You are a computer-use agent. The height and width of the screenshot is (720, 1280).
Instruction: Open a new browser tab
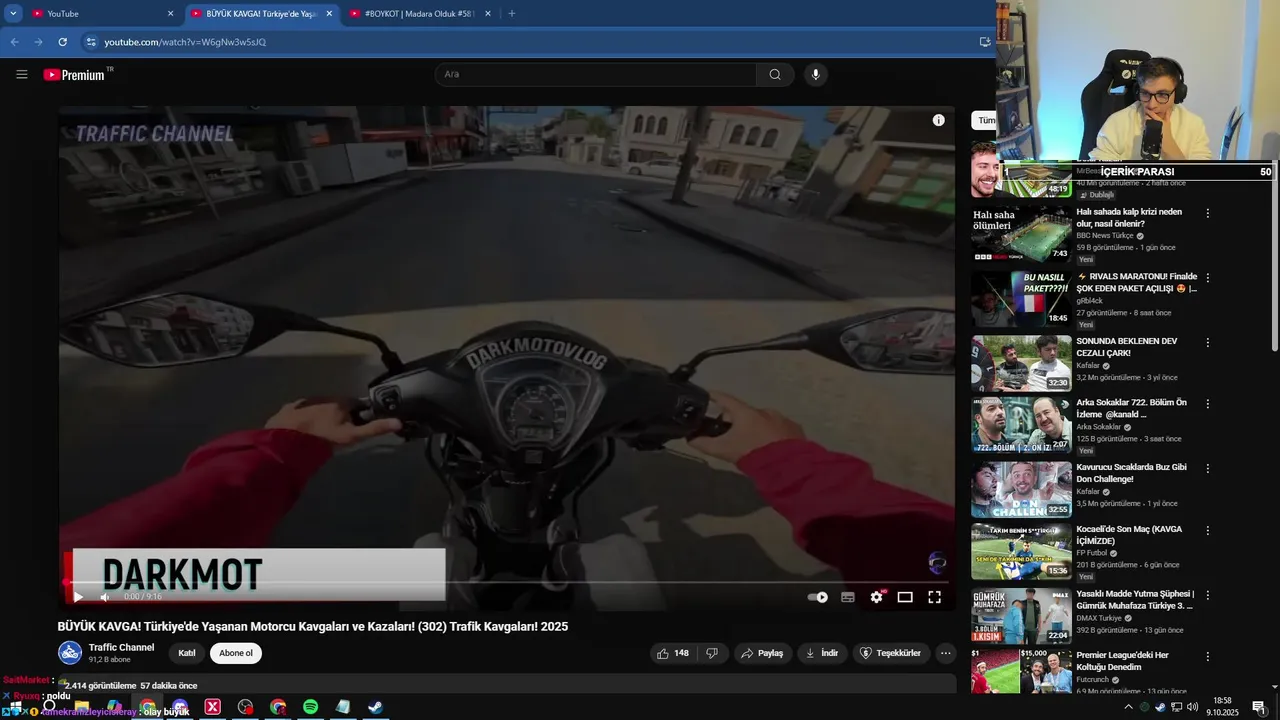click(512, 13)
